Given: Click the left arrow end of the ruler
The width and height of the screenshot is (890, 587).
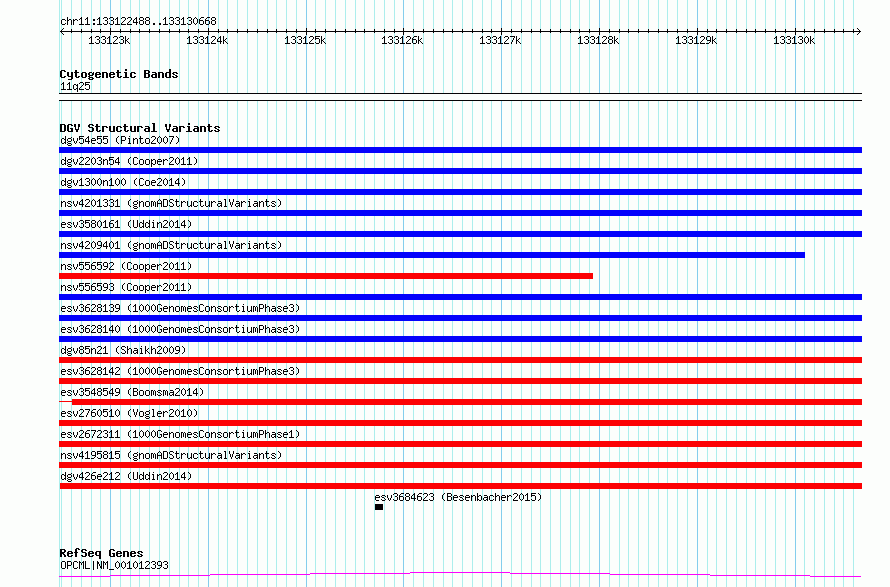Looking at the screenshot, I should click(x=62, y=31).
